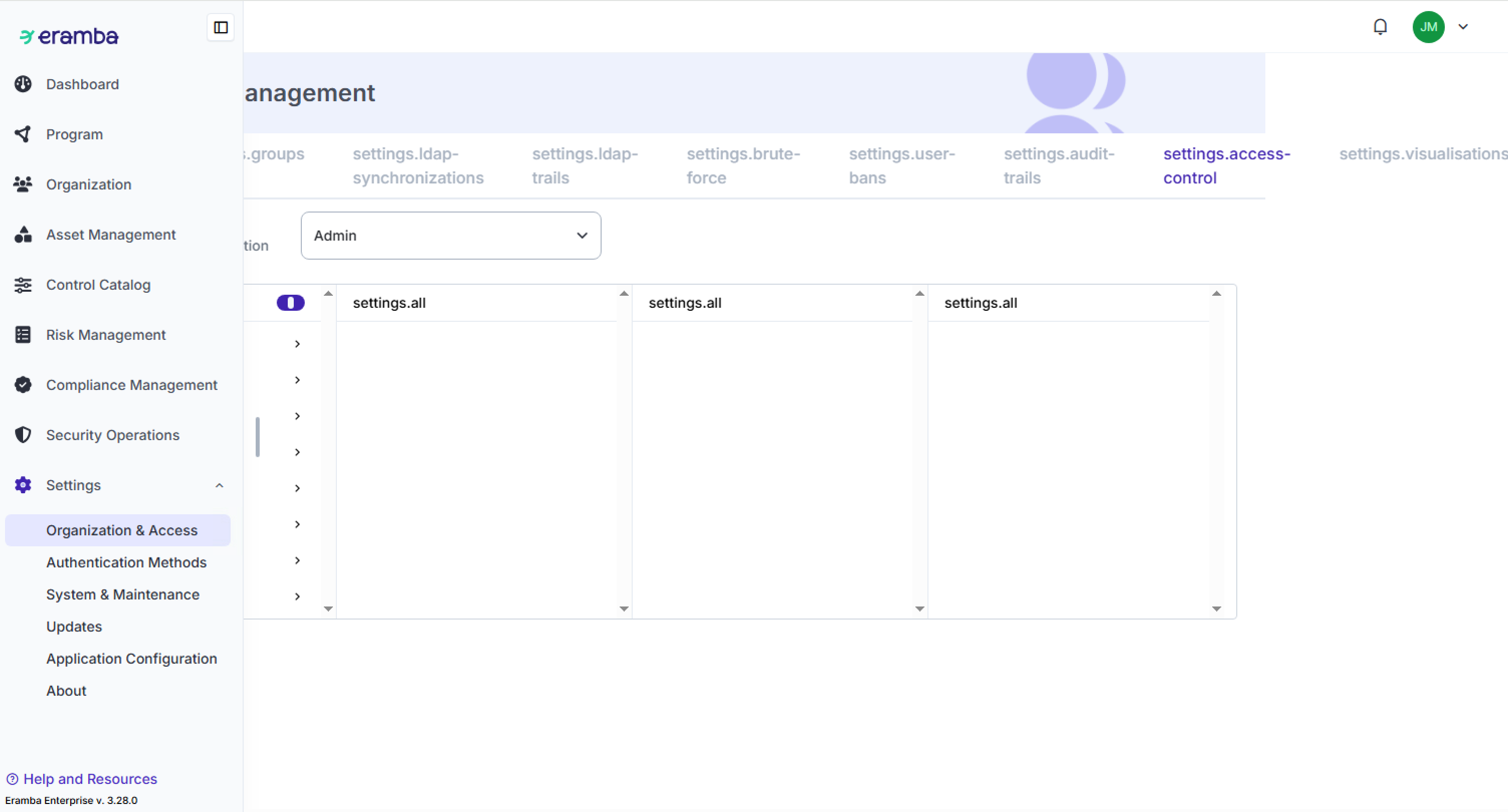Click the Compliance Management badge icon
Image resolution: width=1508 pixels, height=812 pixels.
(x=23, y=384)
